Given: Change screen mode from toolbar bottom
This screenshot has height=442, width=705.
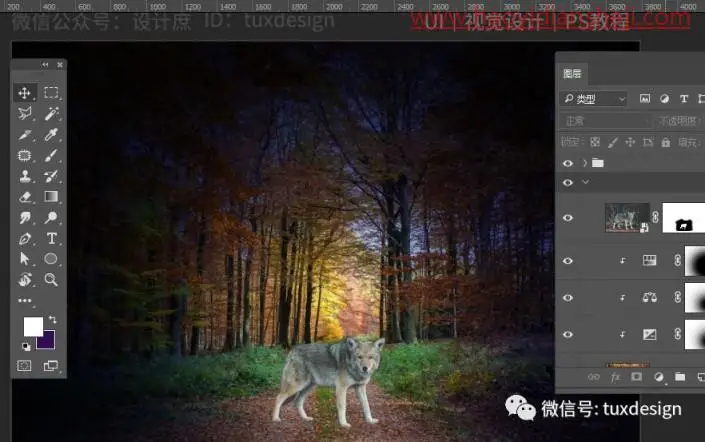Looking at the screenshot, I should point(51,366).
